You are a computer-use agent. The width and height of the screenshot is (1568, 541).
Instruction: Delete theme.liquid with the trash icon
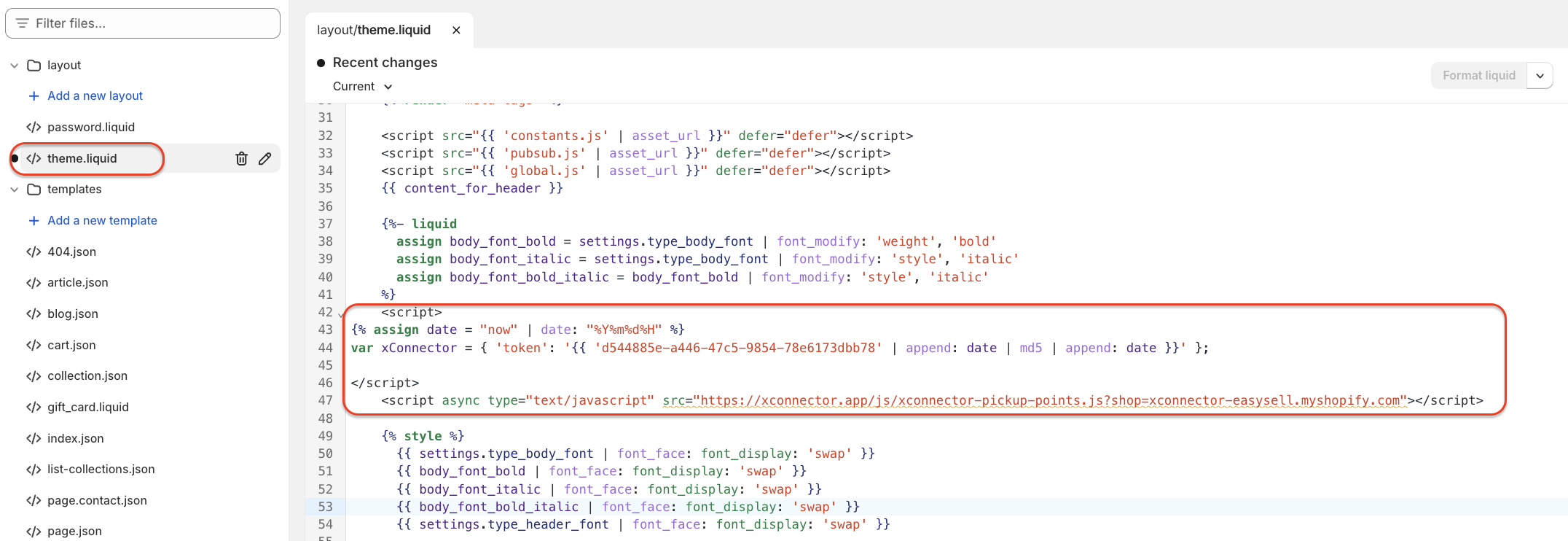tap(242, 158)
